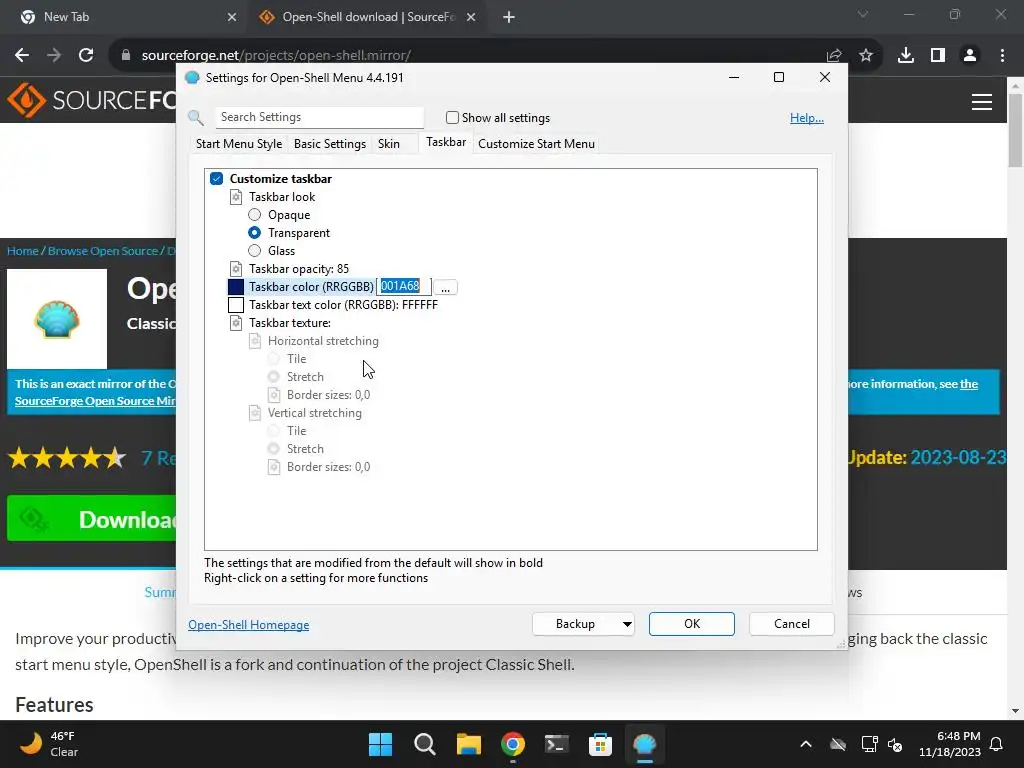Open Windows Start button
Image resolution: width=1024 pixels, height=768 pixels.
pos(380,744)
